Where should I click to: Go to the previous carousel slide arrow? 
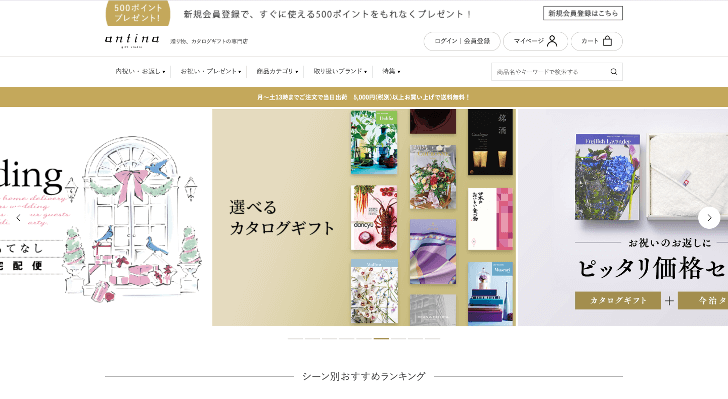(x=19, y=217)
